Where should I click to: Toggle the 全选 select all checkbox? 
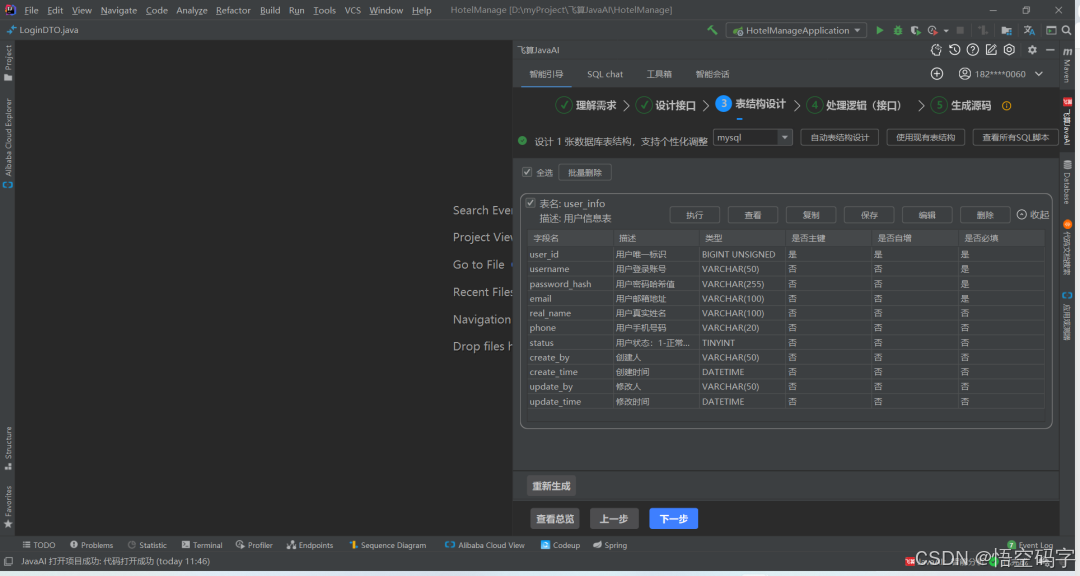coord(527,172)
